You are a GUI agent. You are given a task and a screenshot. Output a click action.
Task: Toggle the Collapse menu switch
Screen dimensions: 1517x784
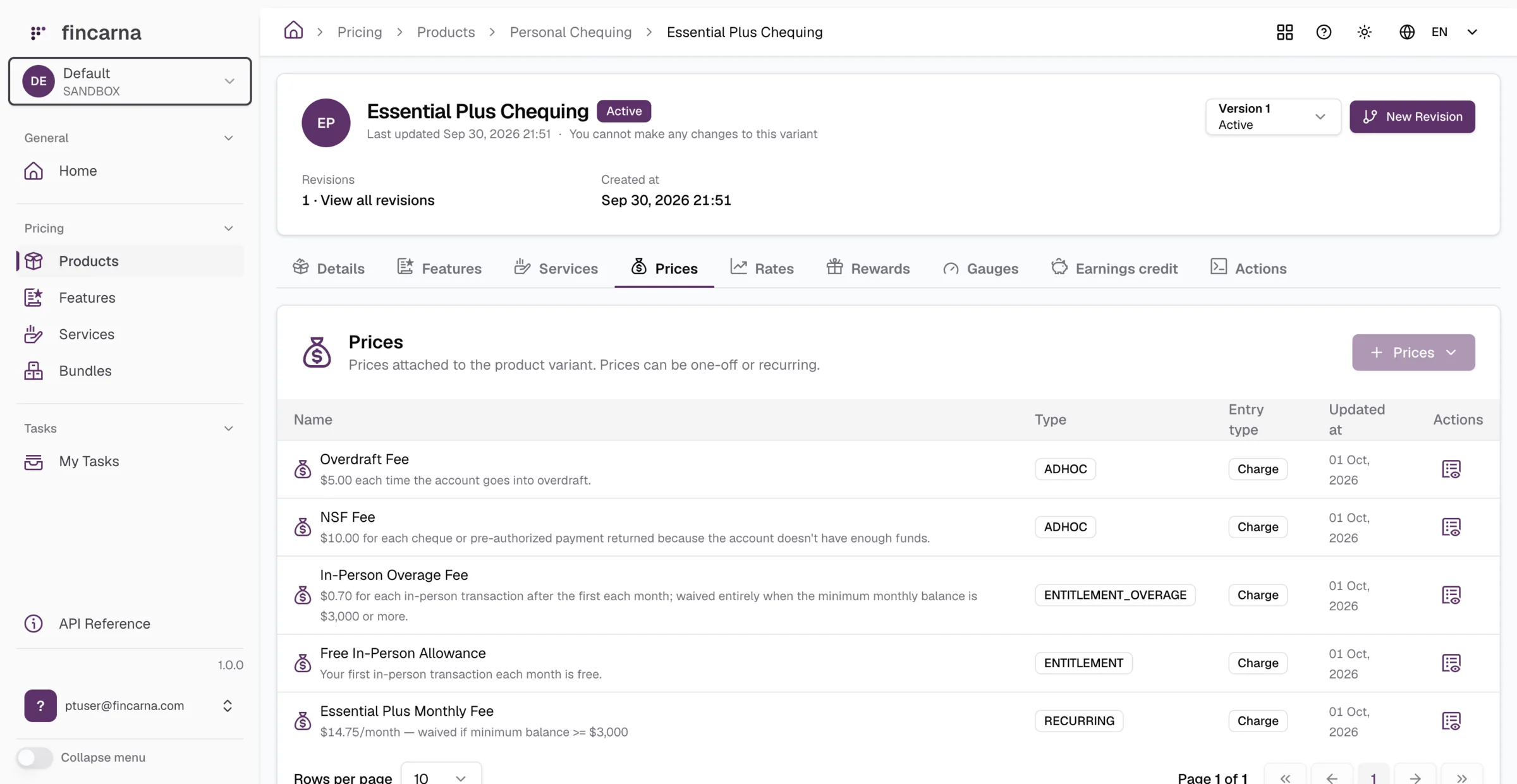pyautogui.click(x=35, y=757)
